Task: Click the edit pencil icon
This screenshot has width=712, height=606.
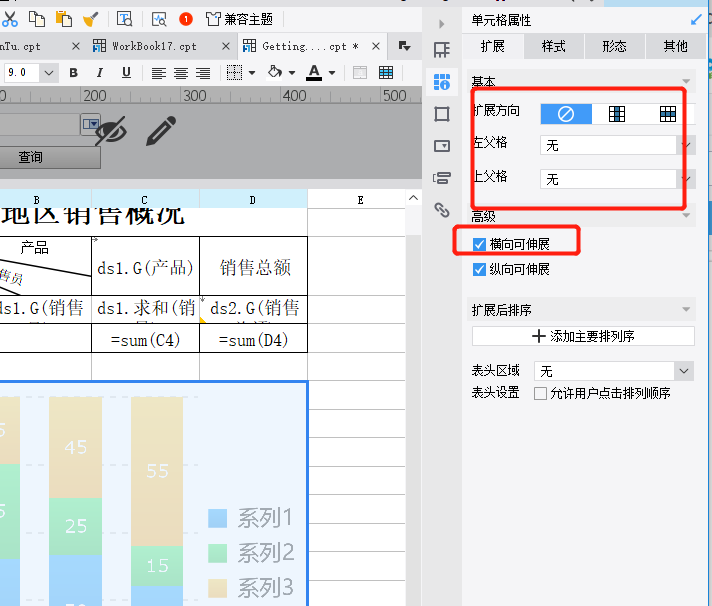Action: (161, 130)
